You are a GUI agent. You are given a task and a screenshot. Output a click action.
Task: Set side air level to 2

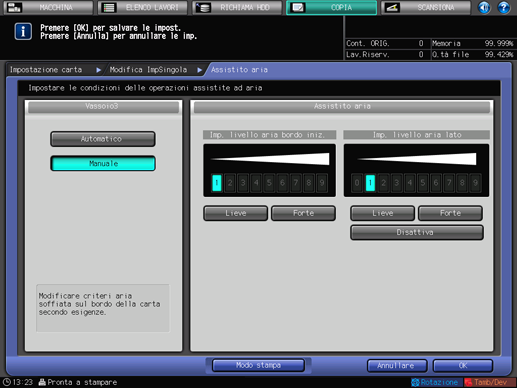(383, 183)
